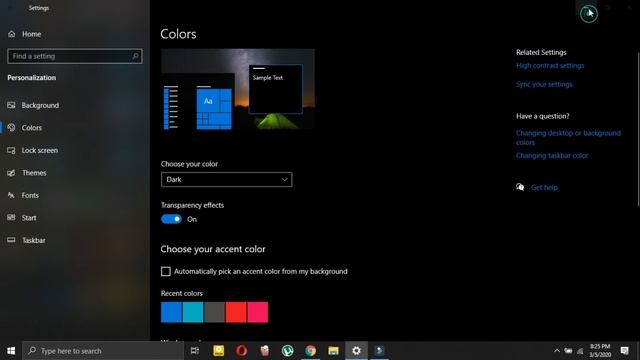
Task: Launch Google Chrome from the taskbar
Action: (311, 351)
